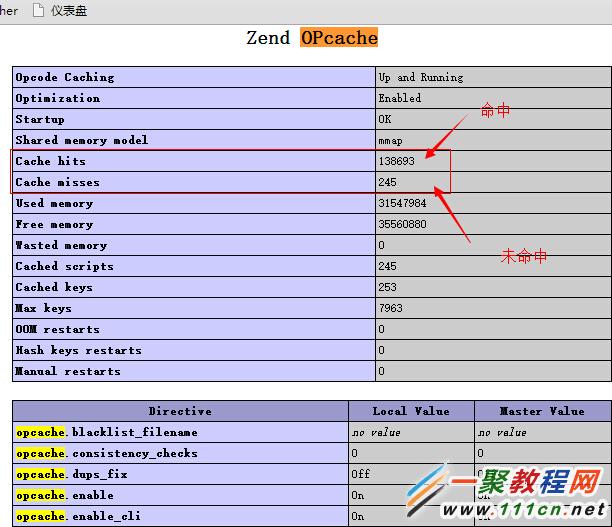Select the cache hits value 138693

click(x=396, y=161)
